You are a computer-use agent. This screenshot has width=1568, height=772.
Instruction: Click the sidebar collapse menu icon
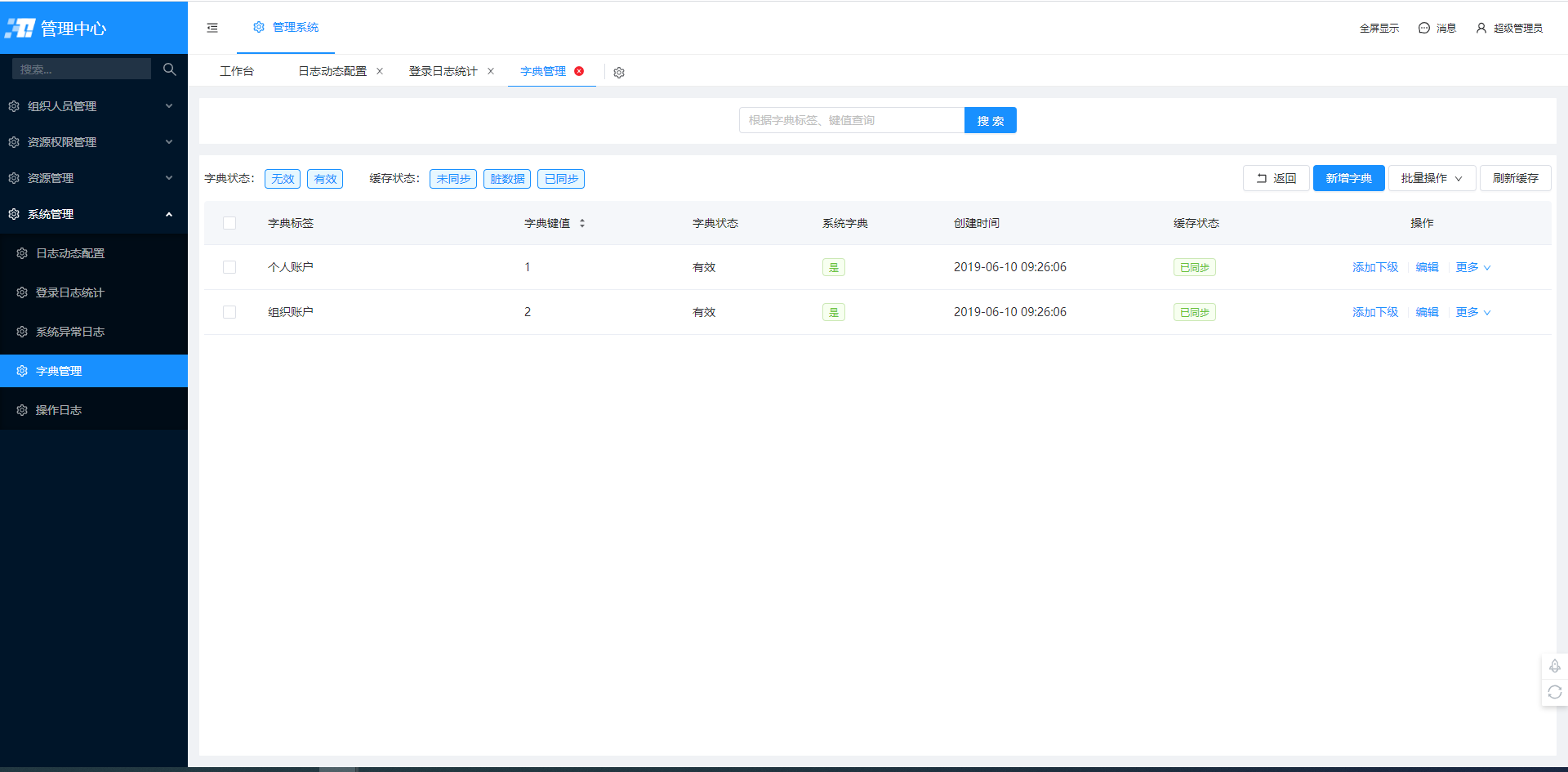tap(212, 28)
